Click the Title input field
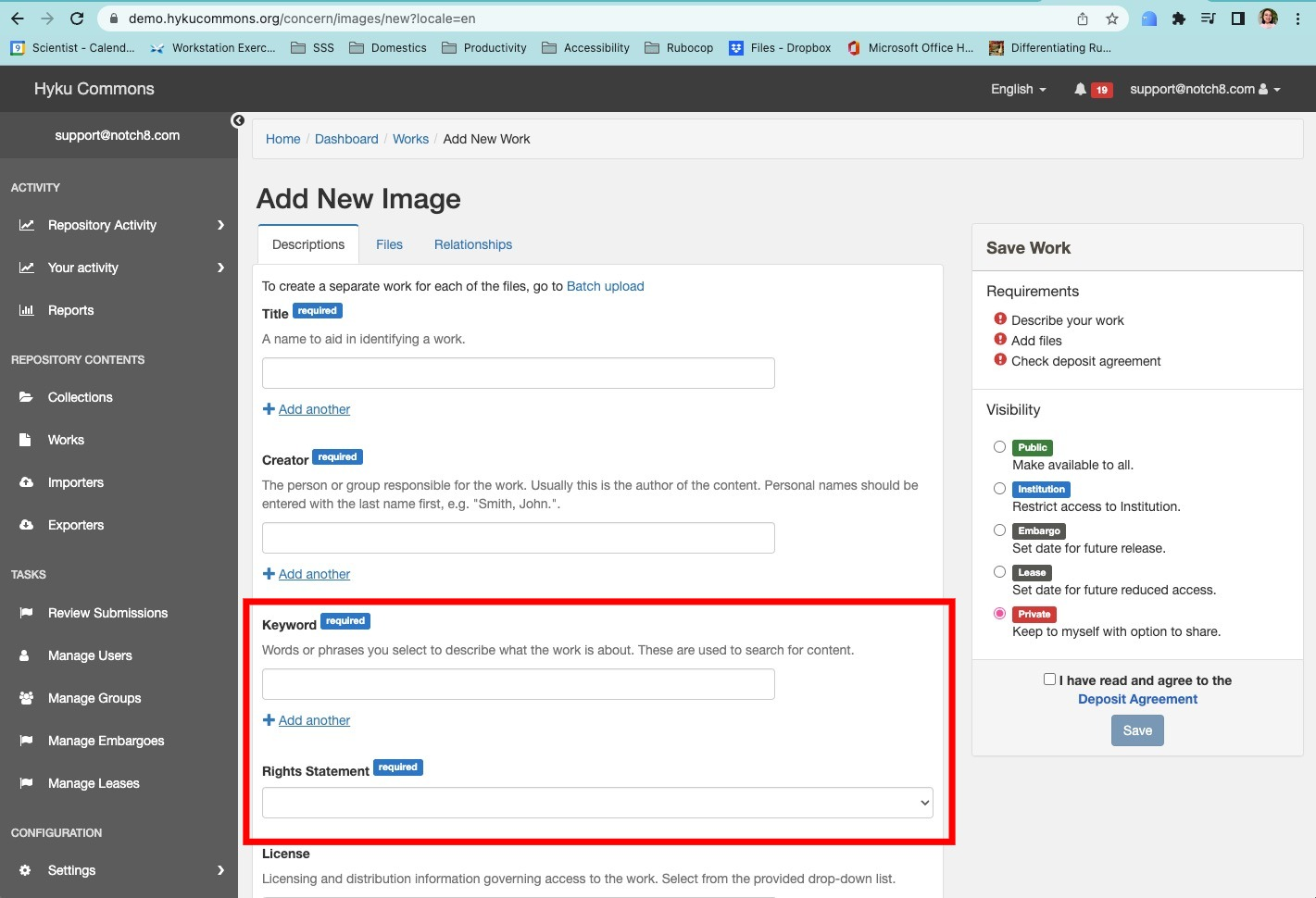 518,372
